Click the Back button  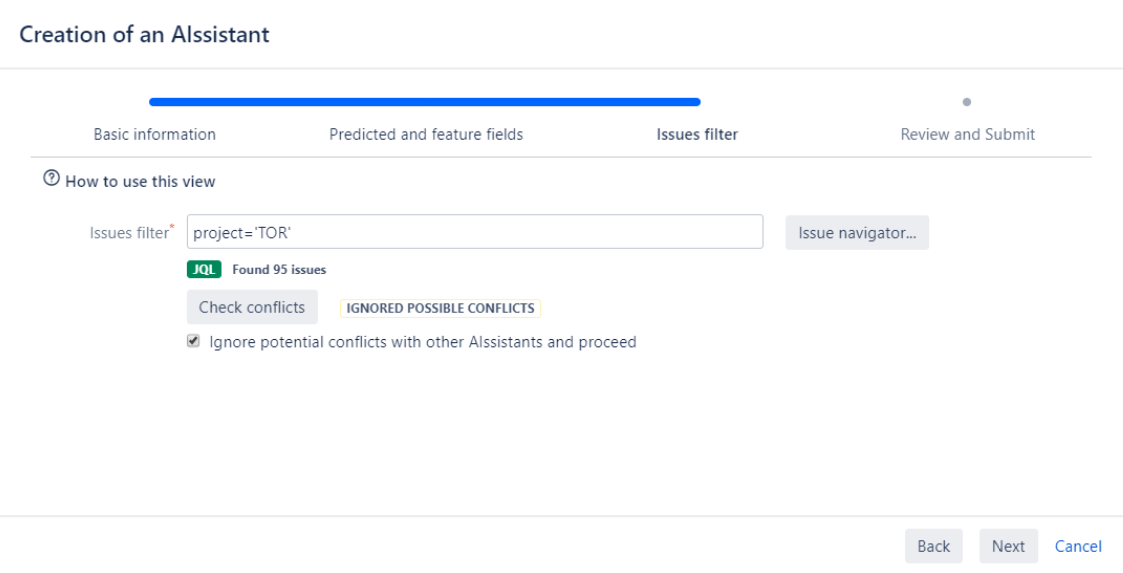coord(933,546)
